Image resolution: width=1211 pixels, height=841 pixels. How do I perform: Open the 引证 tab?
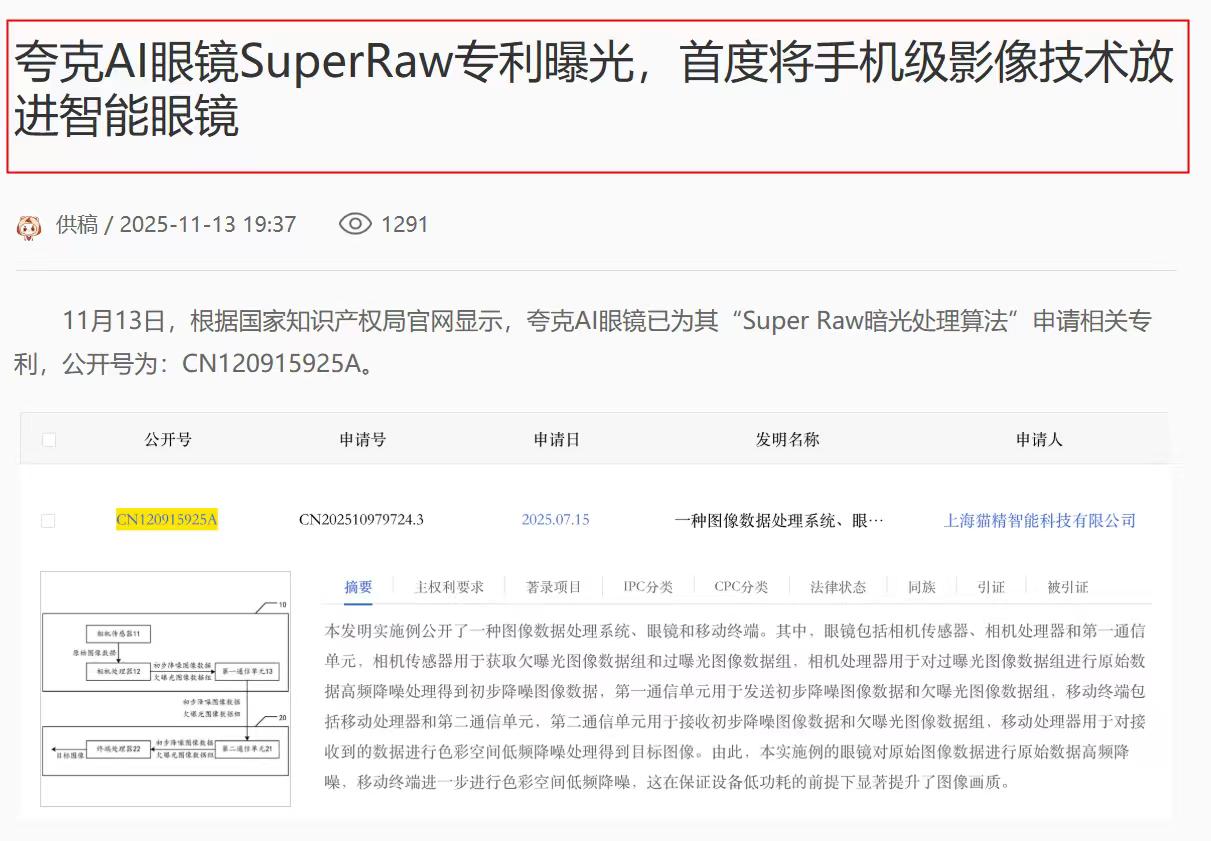point(991,587)
